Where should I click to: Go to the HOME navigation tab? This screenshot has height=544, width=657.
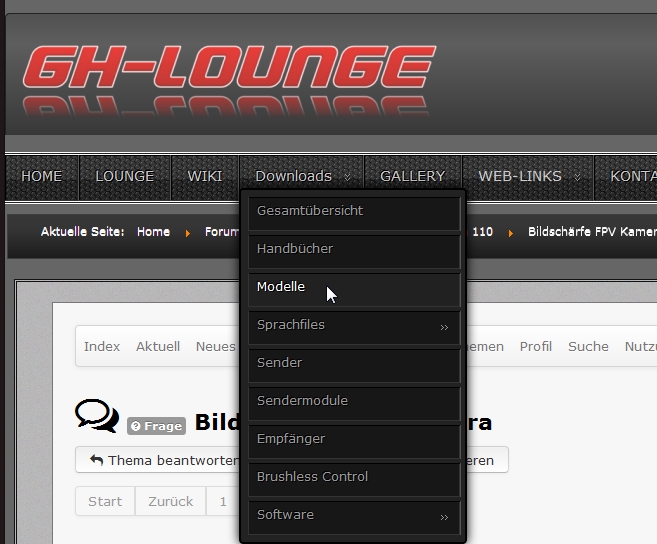[42, 176]
